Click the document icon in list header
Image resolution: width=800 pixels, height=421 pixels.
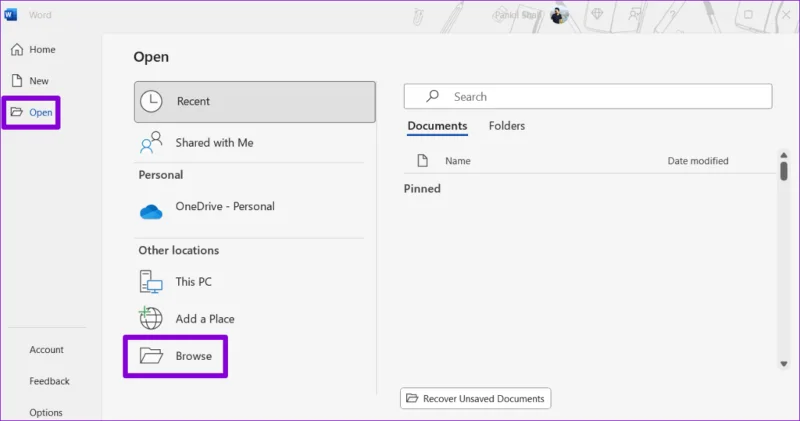(422, 161)
